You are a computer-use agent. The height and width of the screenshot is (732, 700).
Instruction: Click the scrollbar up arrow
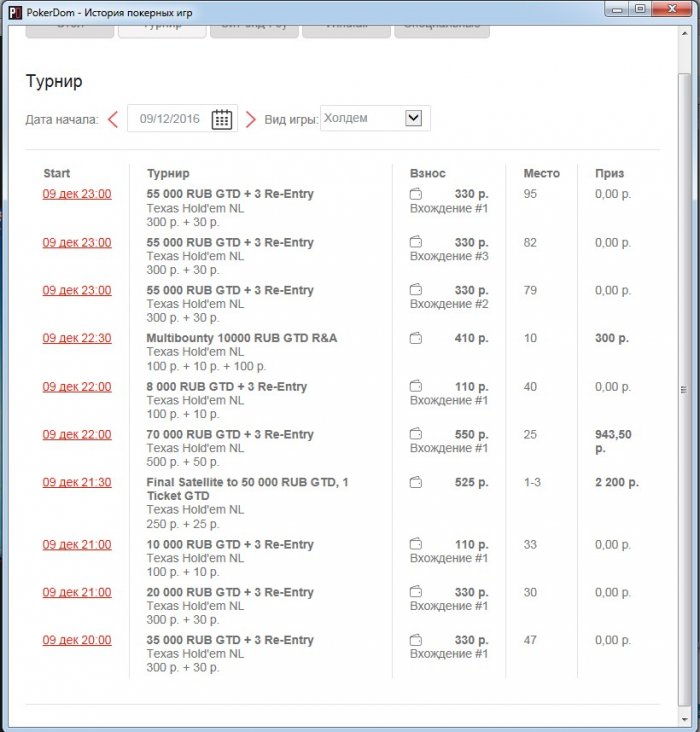tap(684, 34)
